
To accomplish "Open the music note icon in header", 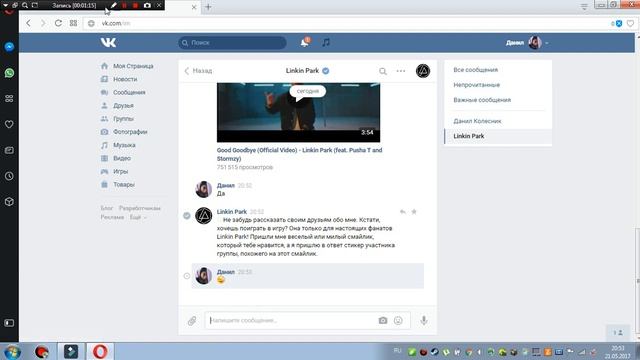I will [x=326, y=42].
